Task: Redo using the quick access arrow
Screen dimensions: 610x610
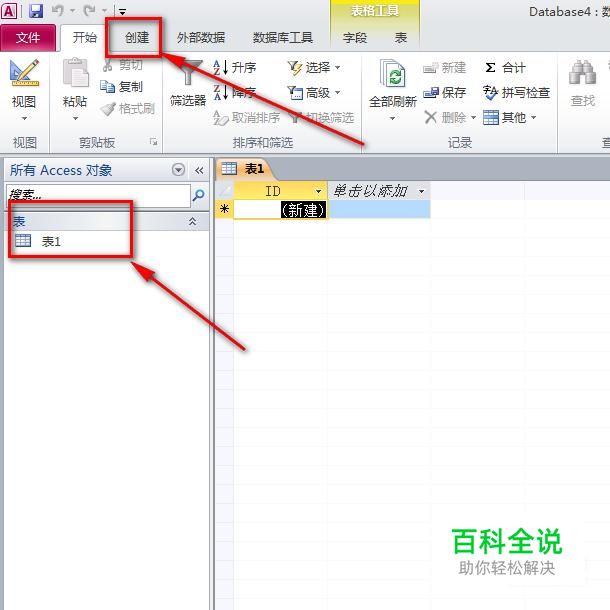Action: point(89,11)
